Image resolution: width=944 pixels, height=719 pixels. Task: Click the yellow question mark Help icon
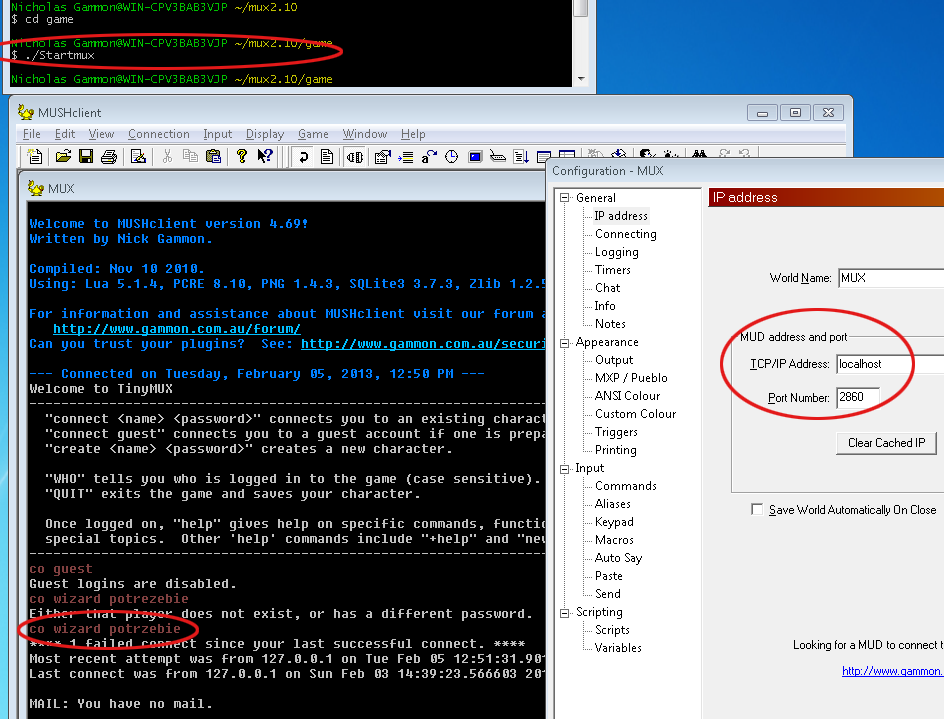pos(241,157)
